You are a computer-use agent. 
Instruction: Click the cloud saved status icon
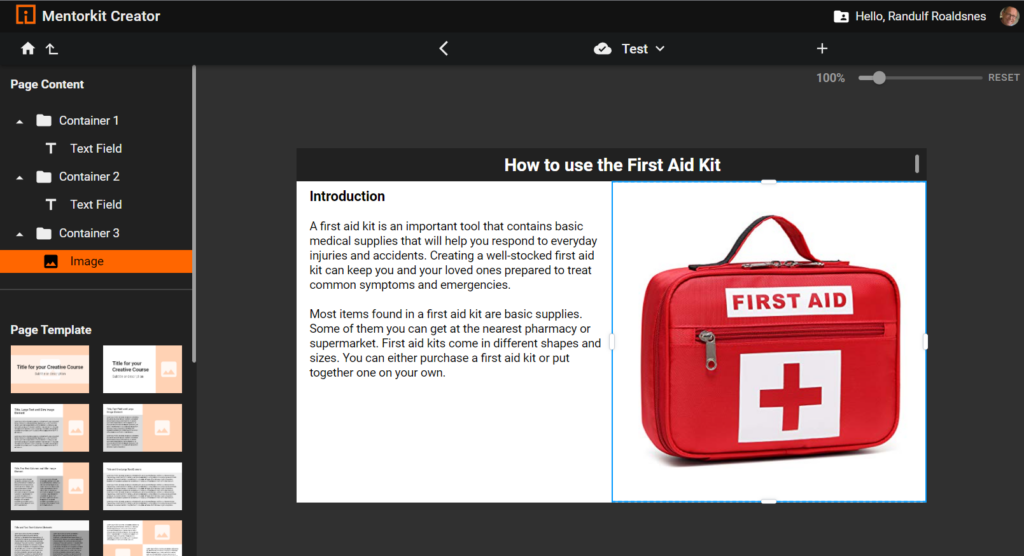[602, 48]
